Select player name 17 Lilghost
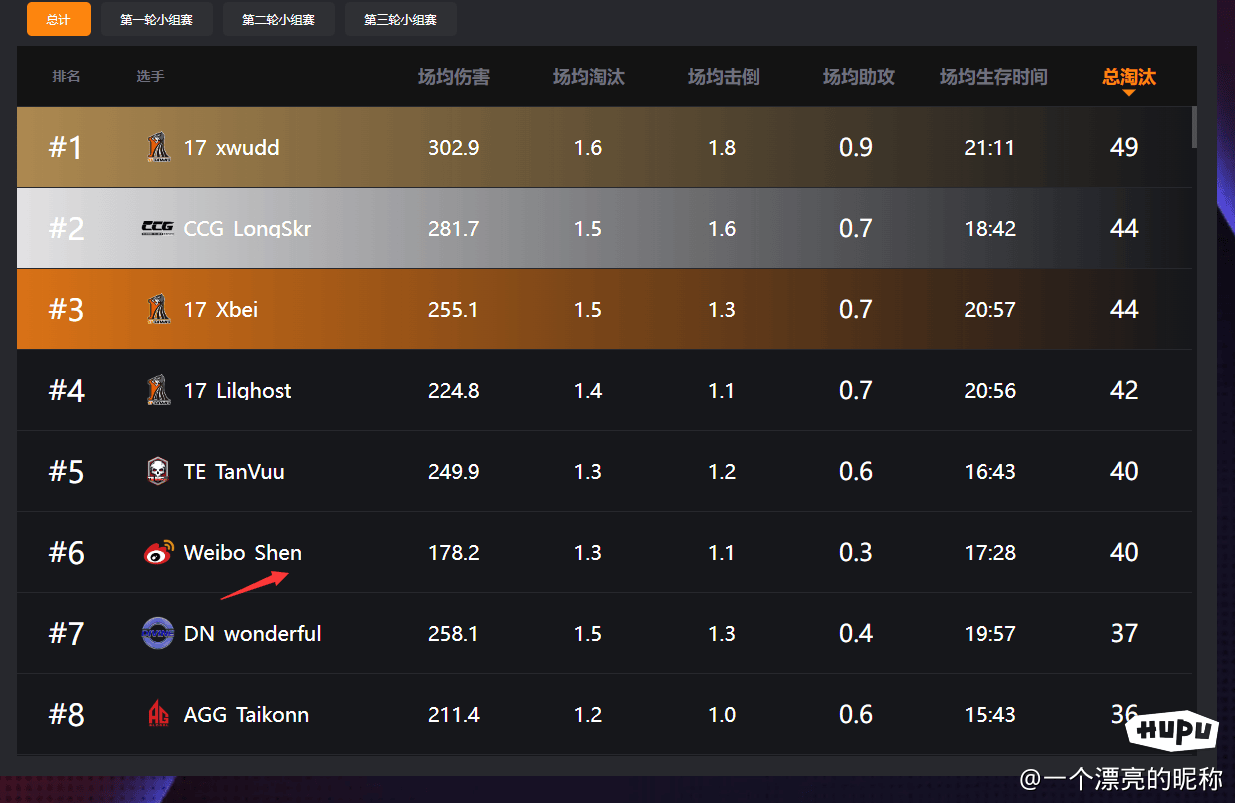 237,391
